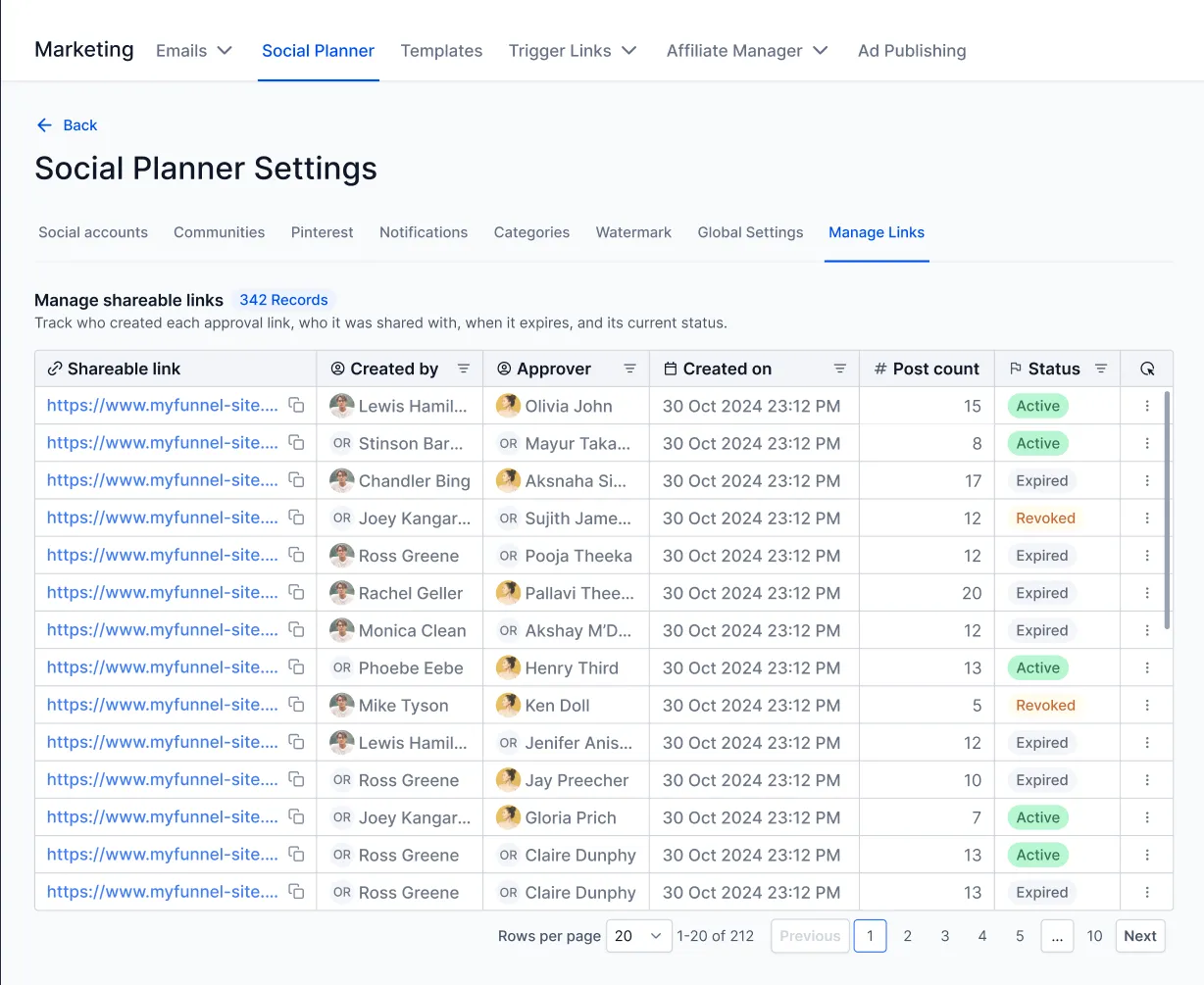This screenshot has height=985, width=1204.
Task: Open the Rows per page dropdown
Action: 638,936
